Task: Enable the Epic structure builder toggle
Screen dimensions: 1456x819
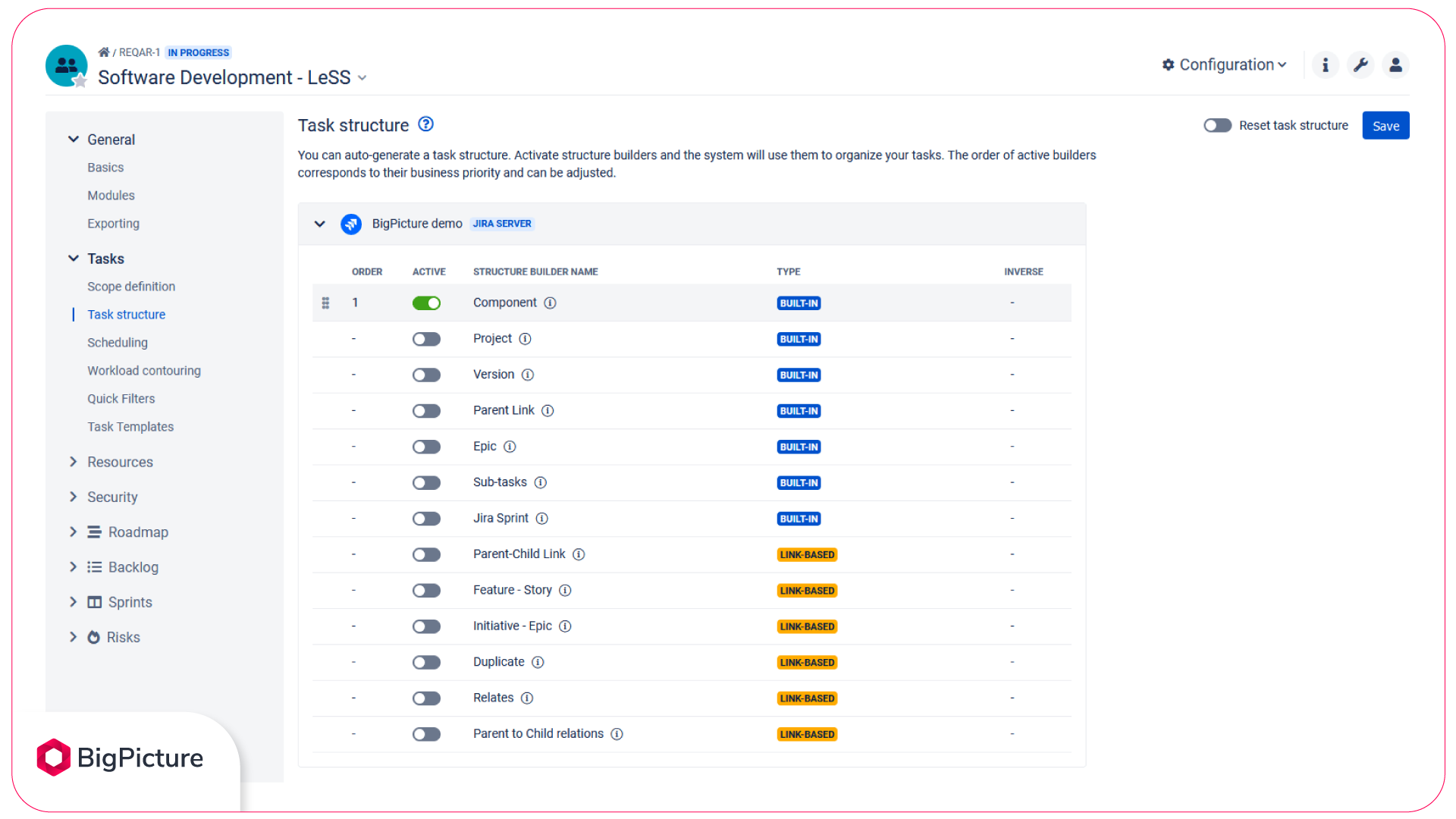Action: [426, 447]
